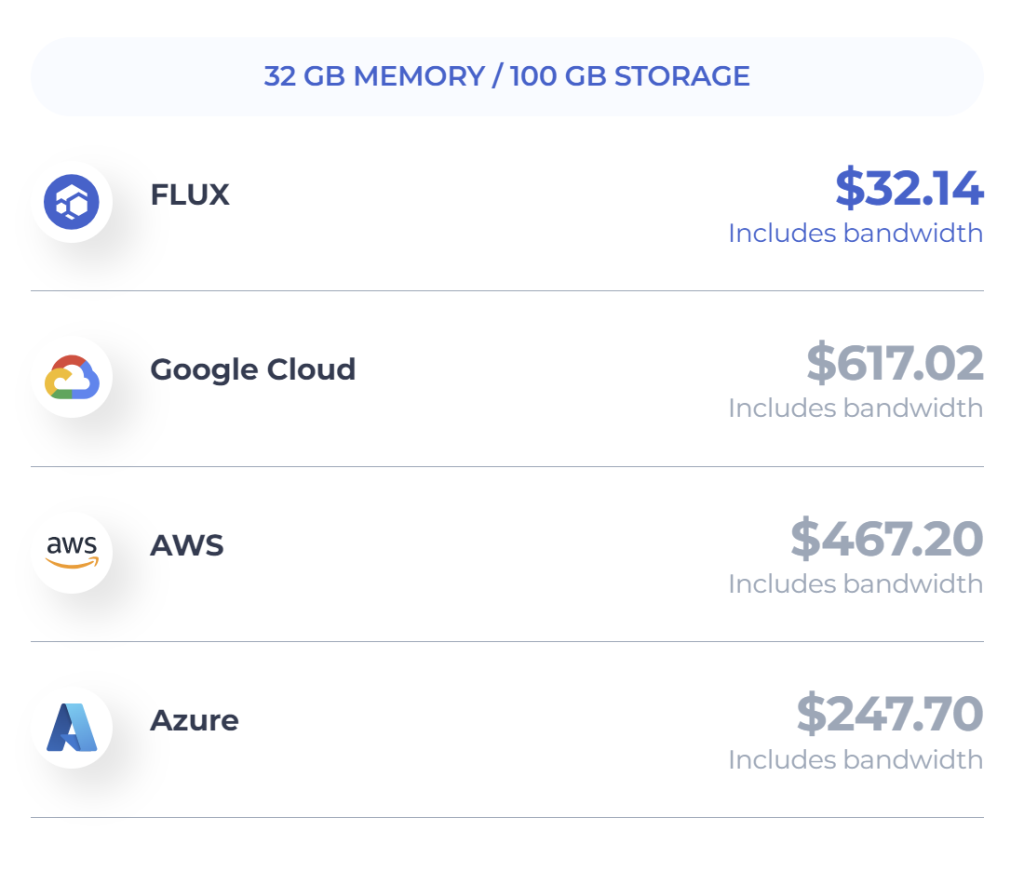Click the Azure price $247.70
The height and width of the screenshot is (884, 1024).
890,714
